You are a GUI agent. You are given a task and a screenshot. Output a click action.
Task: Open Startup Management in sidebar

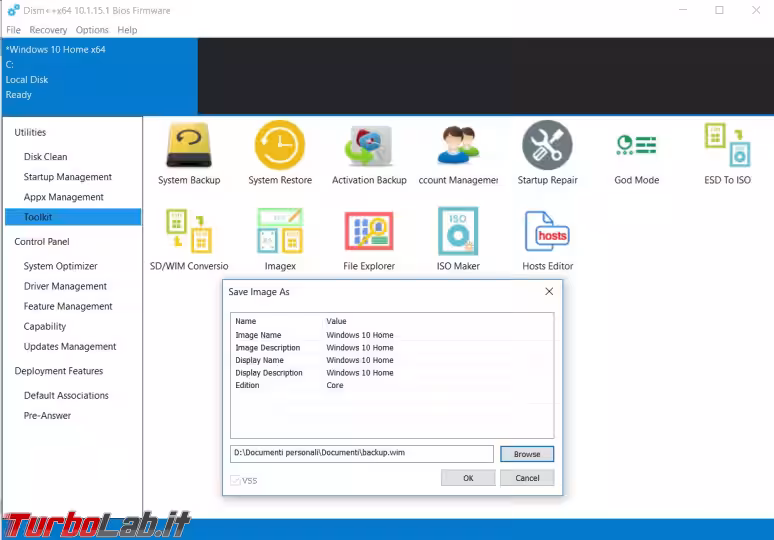click(68, 177)
